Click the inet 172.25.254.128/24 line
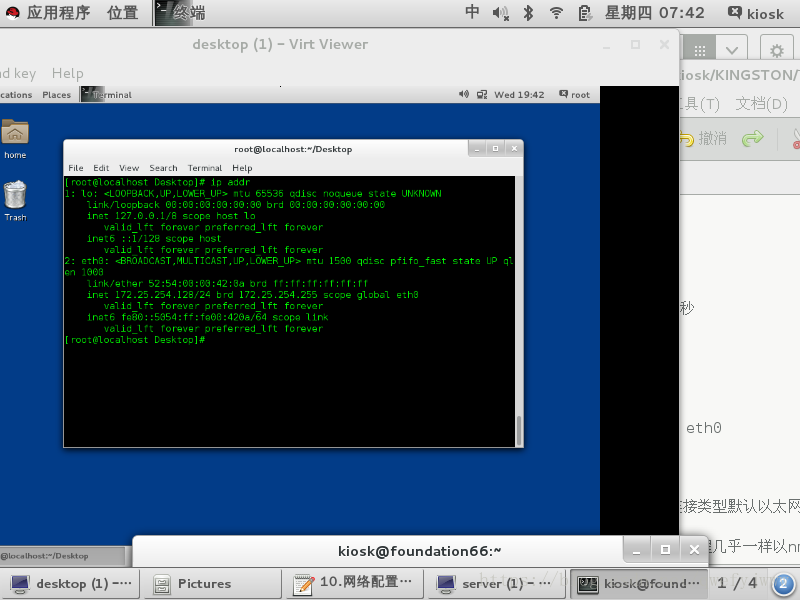The height and width of the screenshot is (600, 800). 252,295
